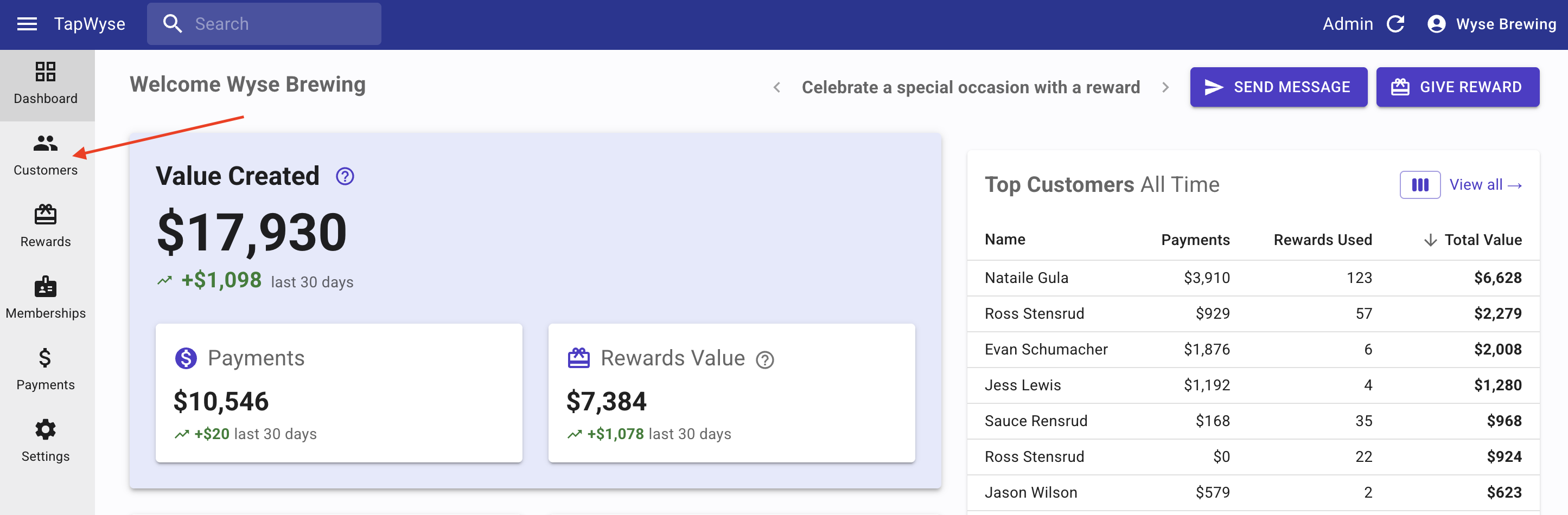
Task: Click the refresh icon next to Admin
Action: (1395, 24)
